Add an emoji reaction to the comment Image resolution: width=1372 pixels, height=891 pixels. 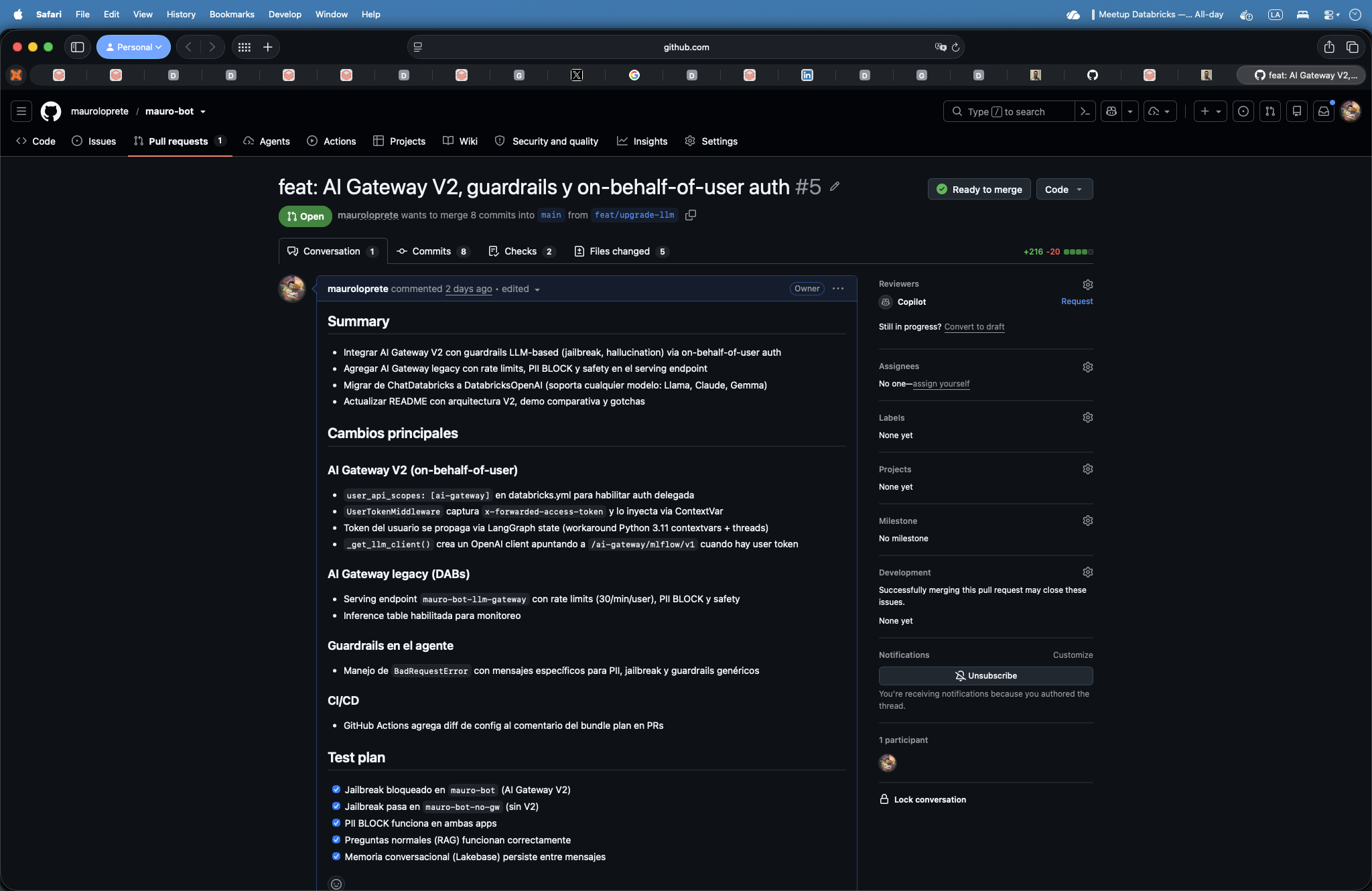point(336,884)
